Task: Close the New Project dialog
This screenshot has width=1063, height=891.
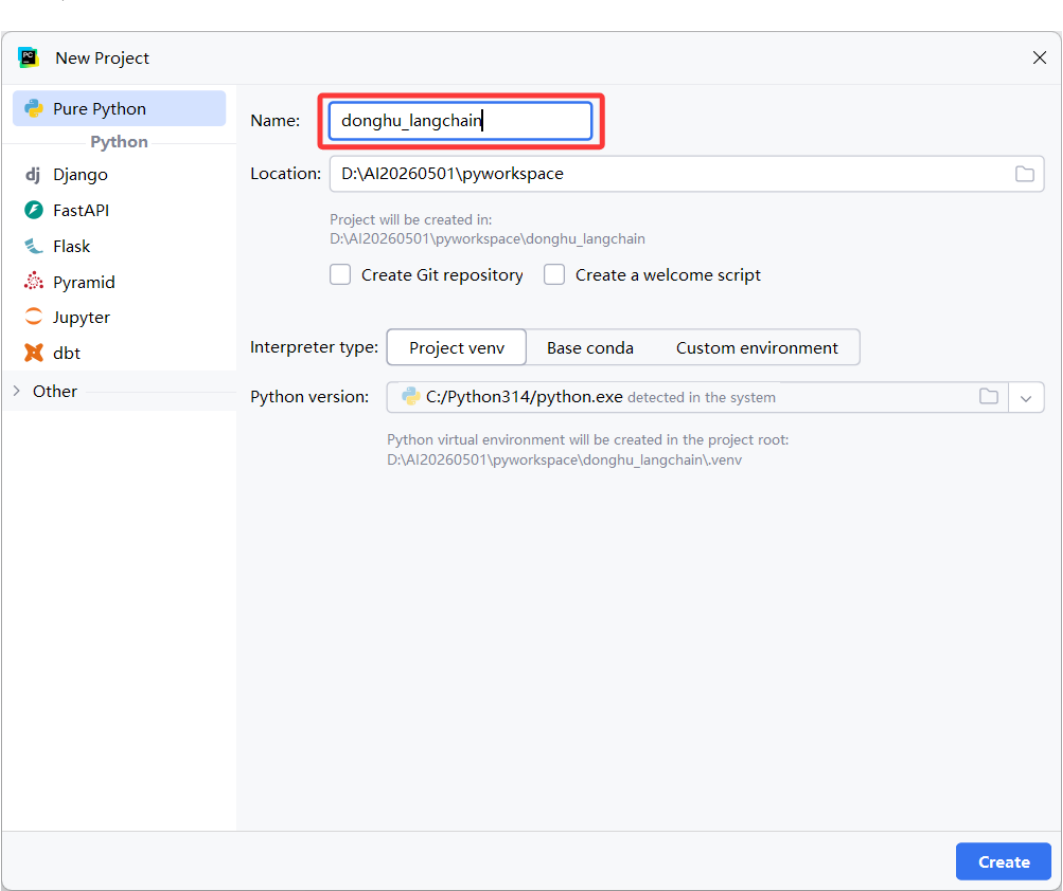Action: point(1039,58)
